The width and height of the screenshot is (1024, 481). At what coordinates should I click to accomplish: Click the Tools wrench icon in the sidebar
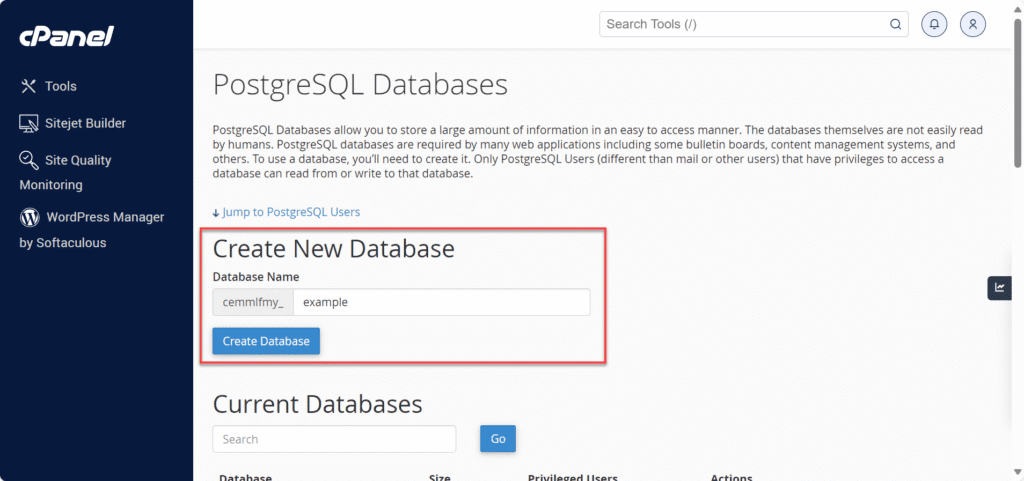click(29, 87)
